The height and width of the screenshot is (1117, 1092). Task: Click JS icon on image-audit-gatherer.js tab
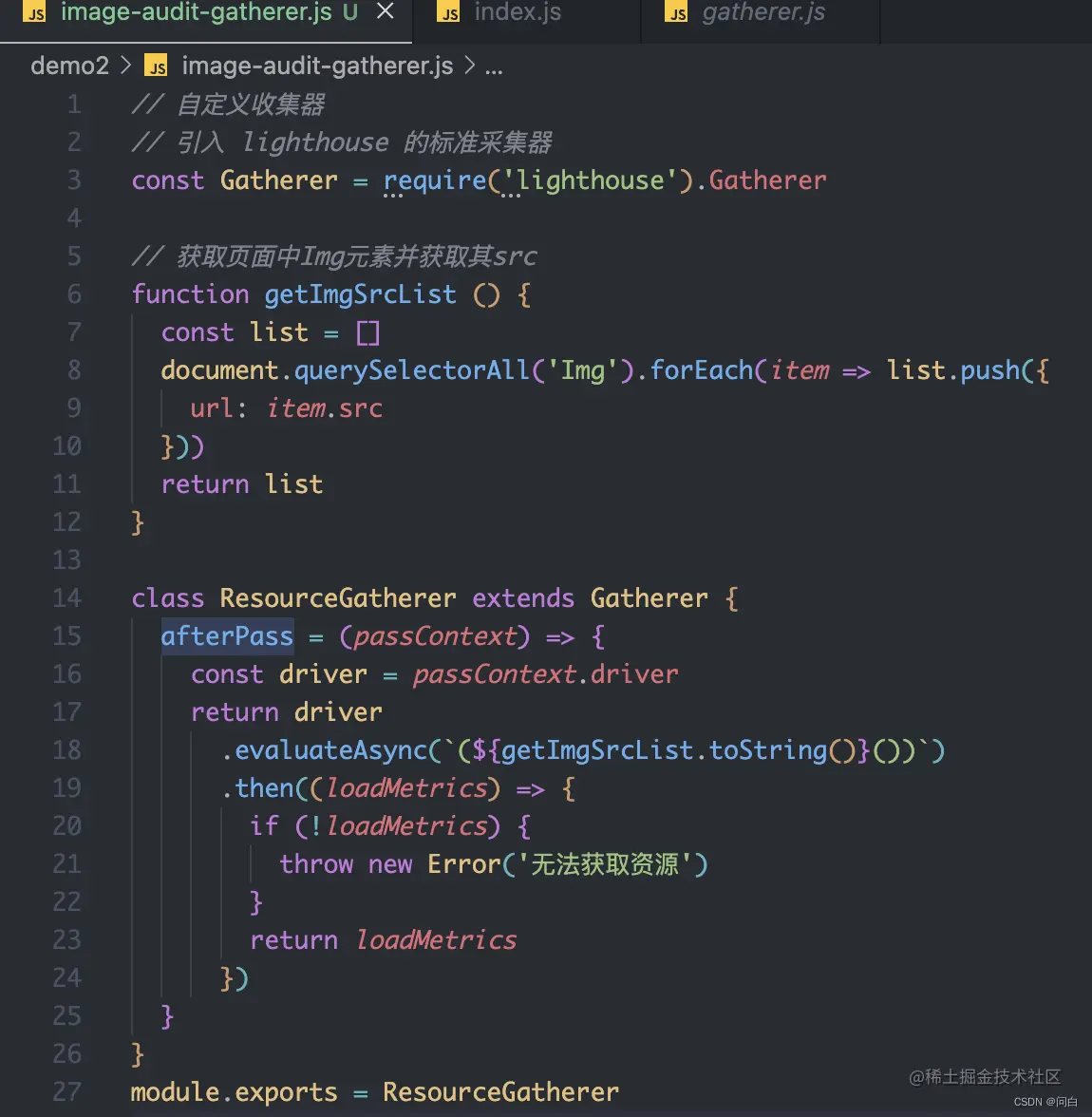(34, 12)
